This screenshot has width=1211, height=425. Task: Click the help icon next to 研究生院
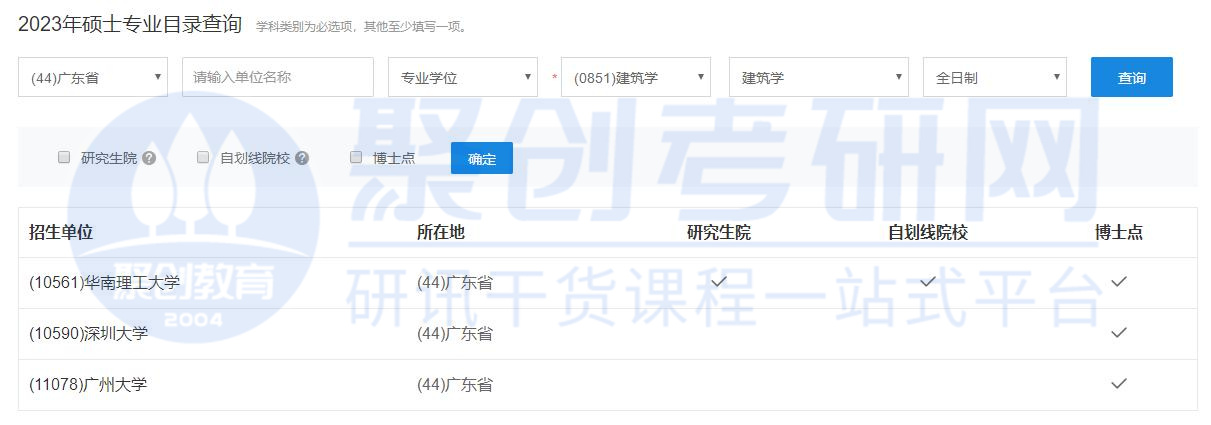[x=149, y=158]
